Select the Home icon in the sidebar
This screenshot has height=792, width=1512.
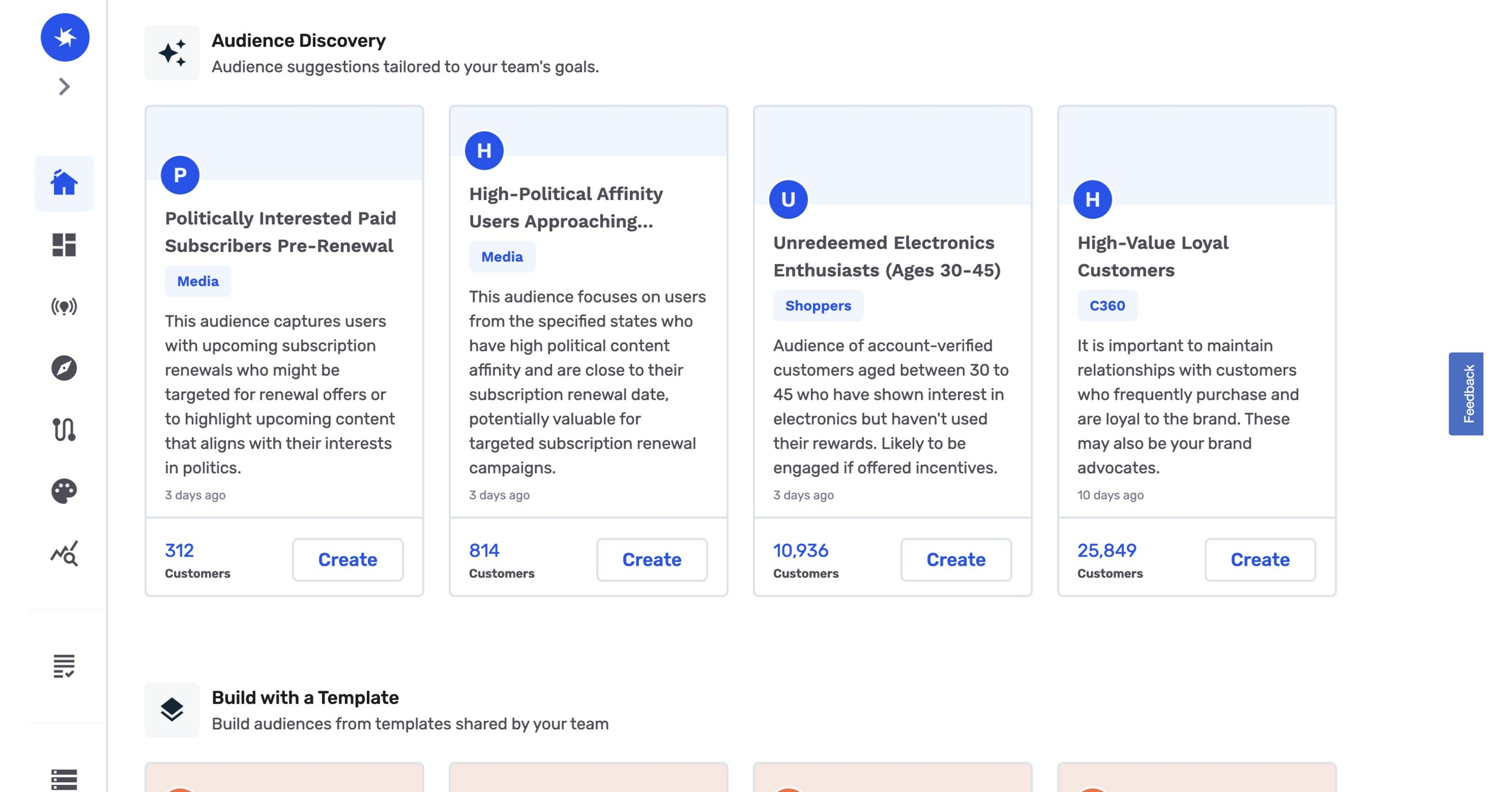[63, 183]
